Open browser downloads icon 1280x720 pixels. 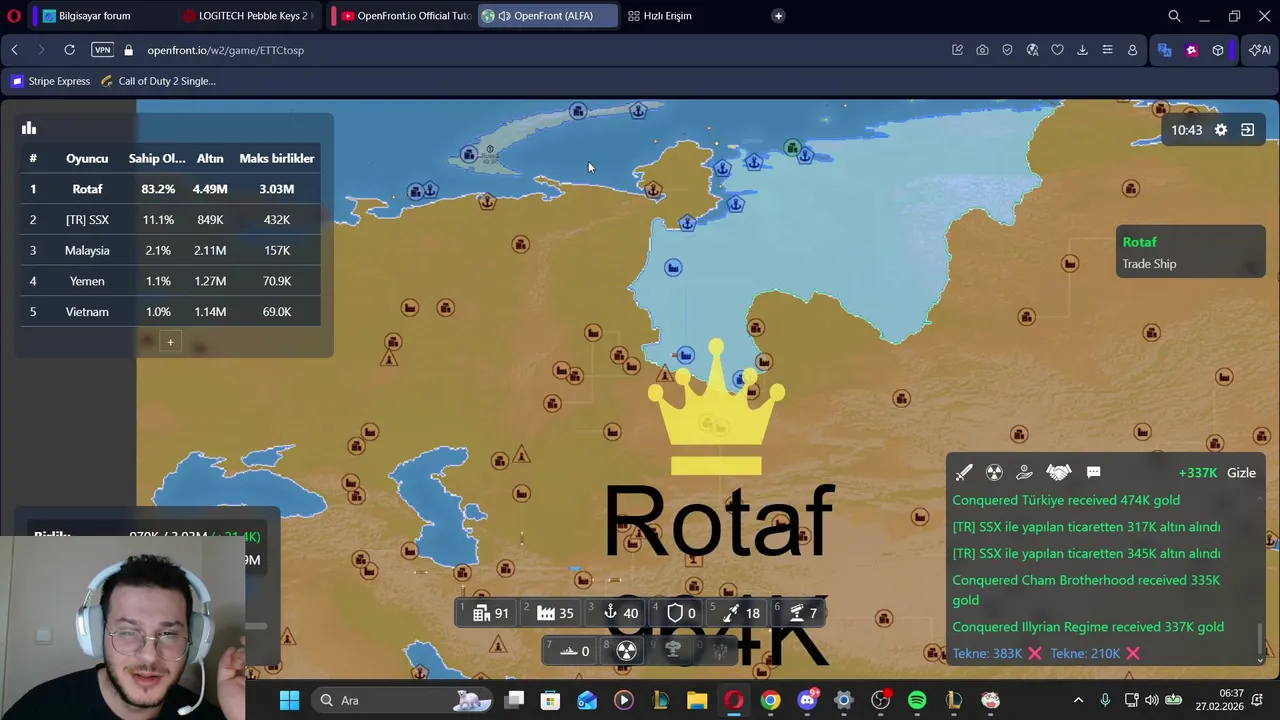1082,50
